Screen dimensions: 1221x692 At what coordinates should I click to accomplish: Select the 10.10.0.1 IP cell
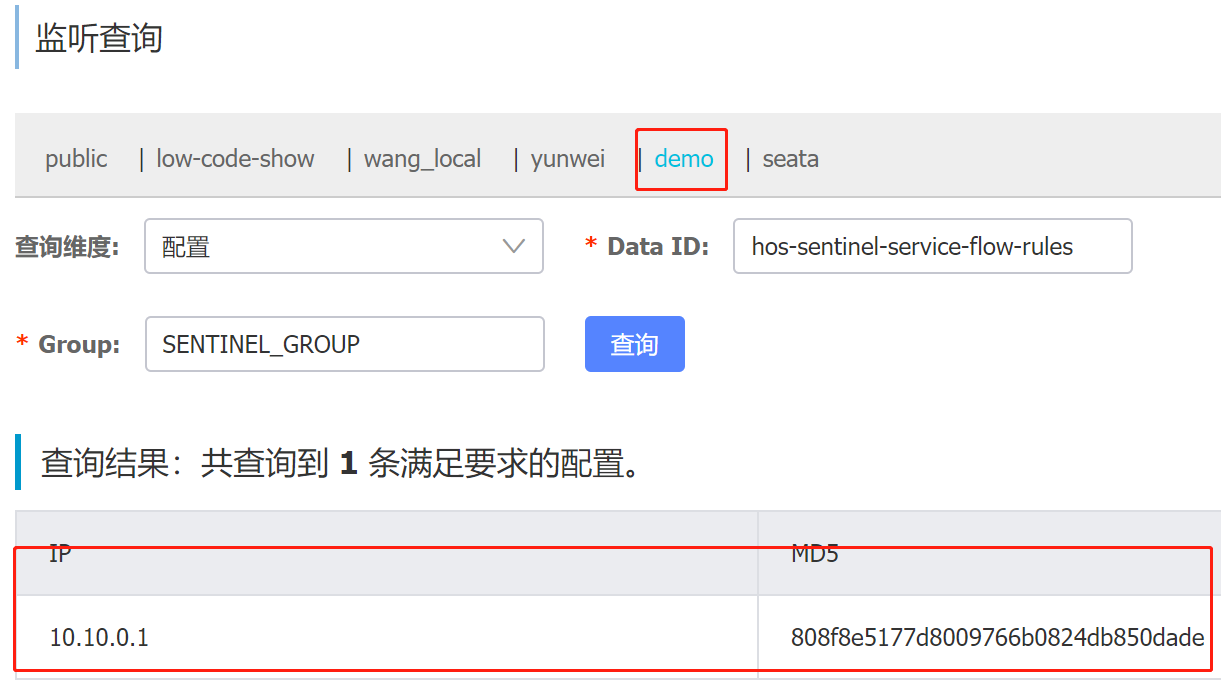[x=99, y=637]
